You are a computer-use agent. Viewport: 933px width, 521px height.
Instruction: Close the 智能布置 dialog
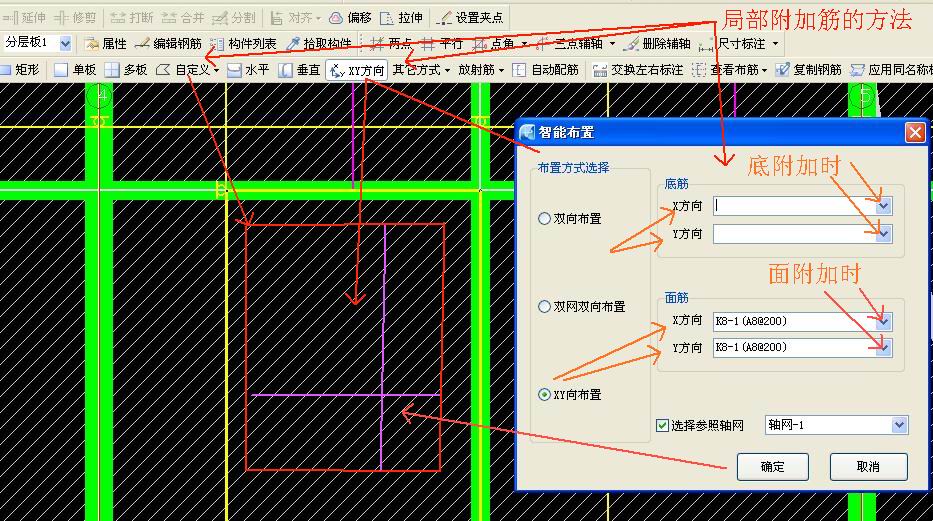(915, 132)
